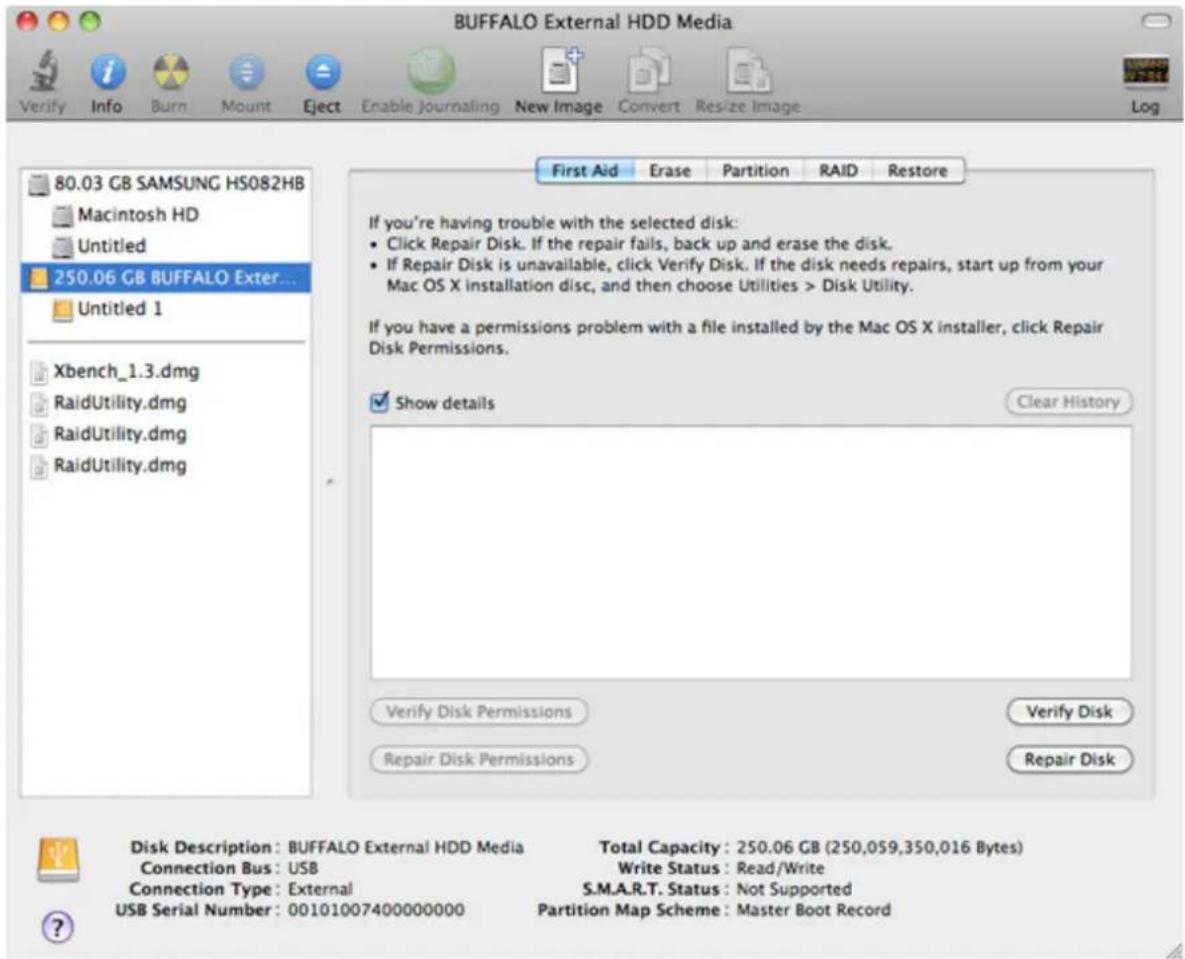1185x959 pixels.
Task: Select the Untitled 1 volume
Action: click(166, 309)
